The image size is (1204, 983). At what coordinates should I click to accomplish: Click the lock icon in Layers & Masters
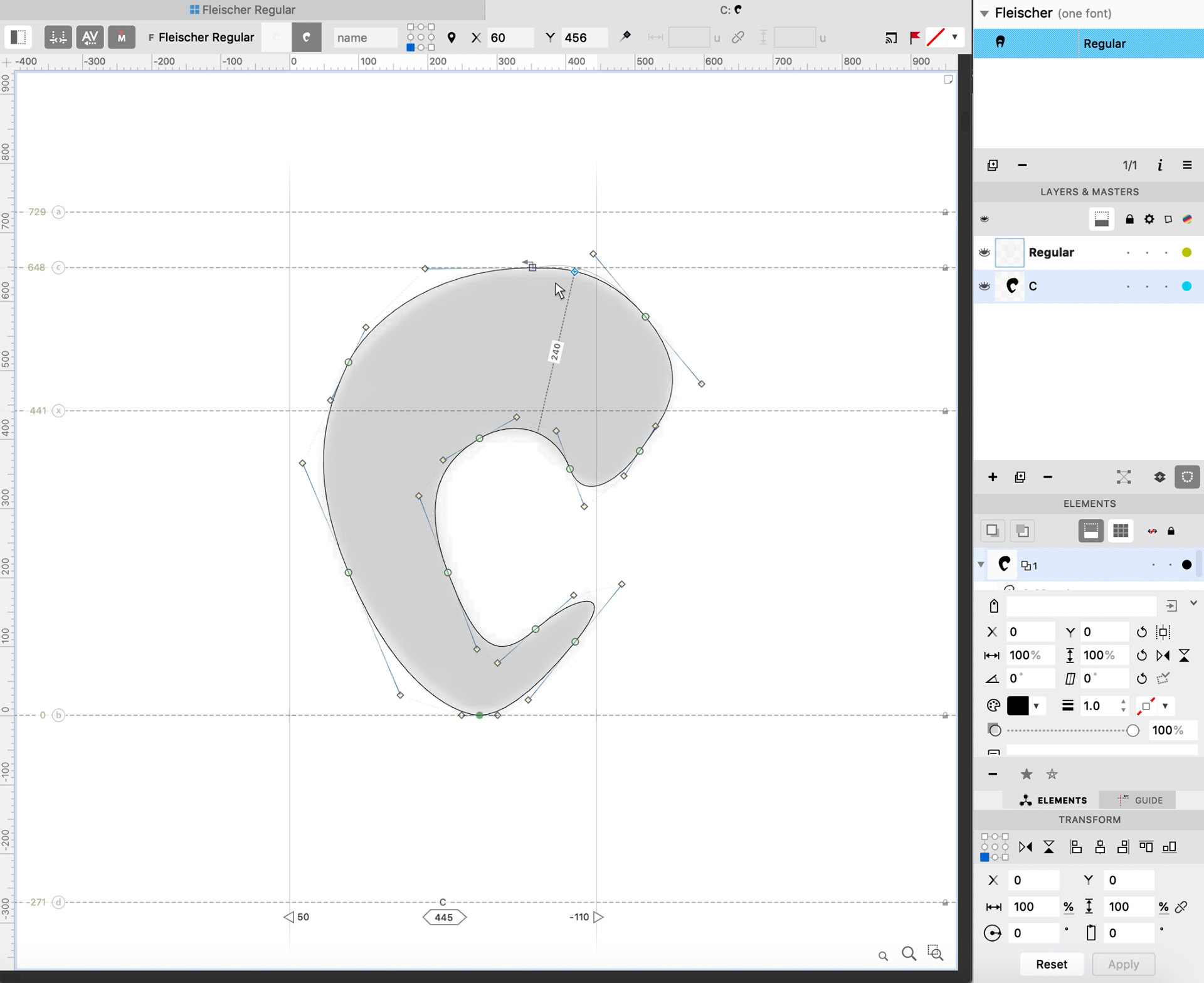coord(1129,220)
